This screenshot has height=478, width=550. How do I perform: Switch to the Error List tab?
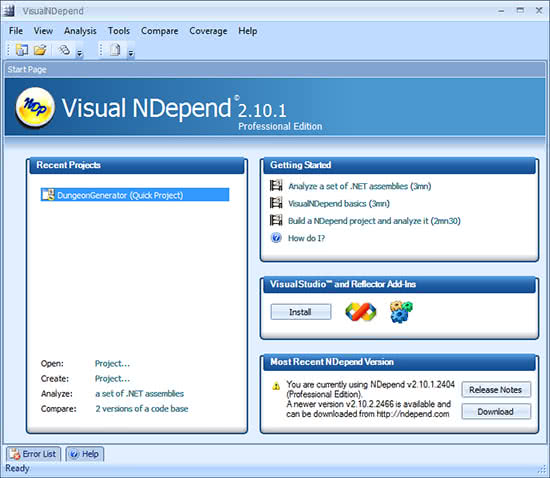[x=33, y=454]
